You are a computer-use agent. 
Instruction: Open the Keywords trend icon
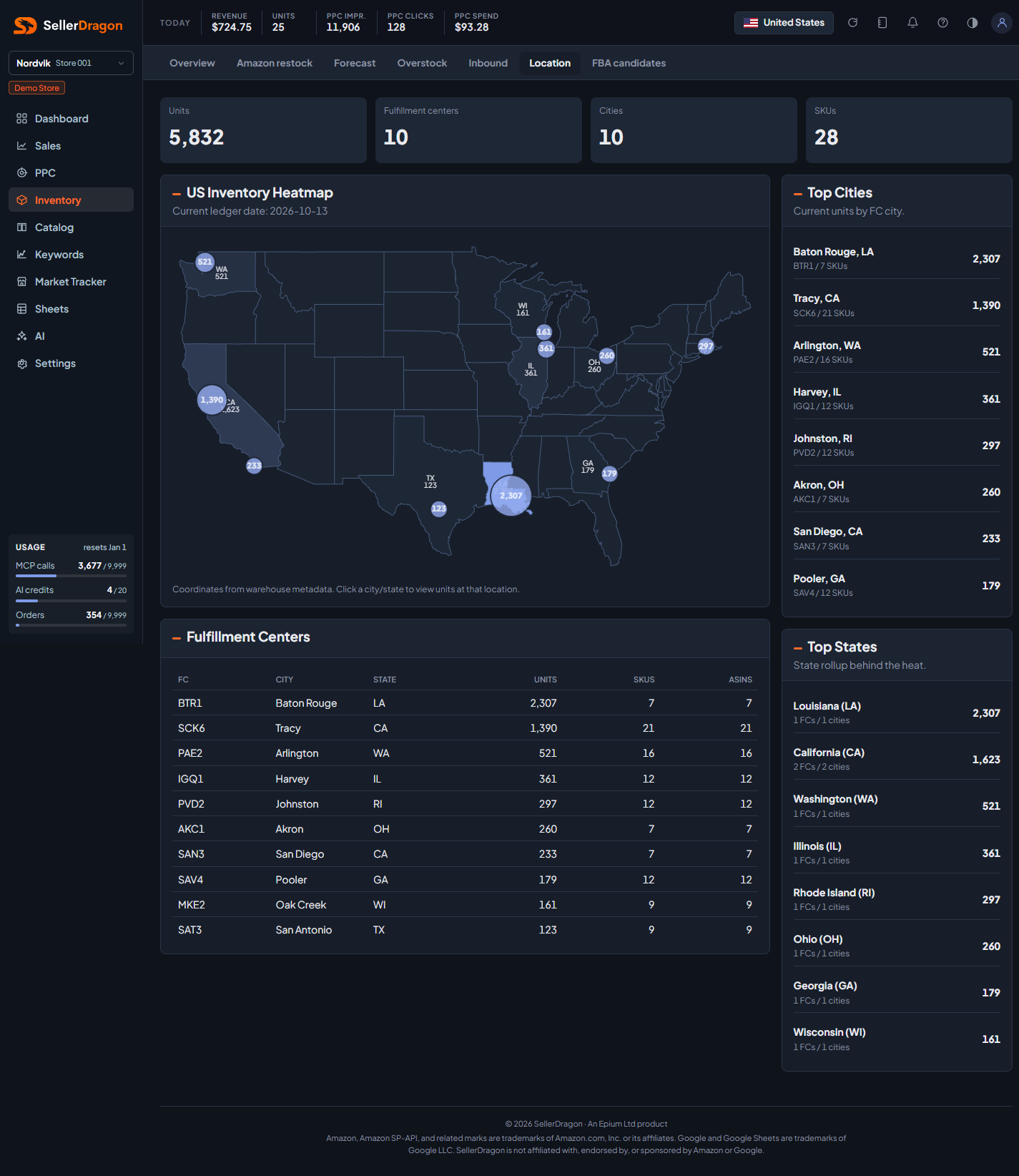(22, 255)
